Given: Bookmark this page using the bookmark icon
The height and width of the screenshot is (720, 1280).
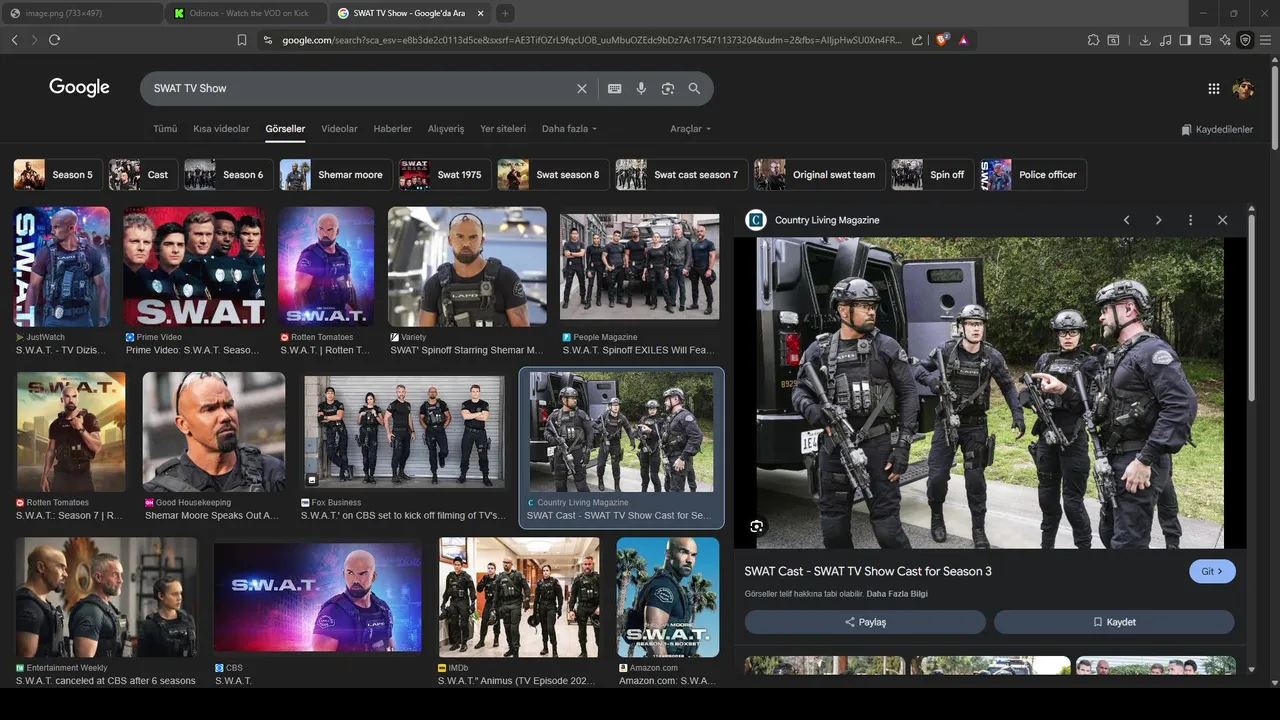Looking at the screenshot, I should pyautogui.click(x=242, y=40).
